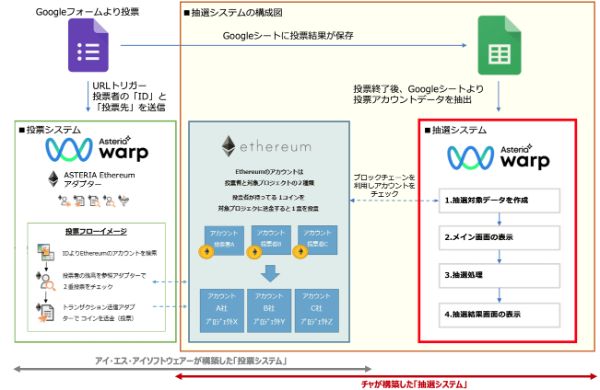Click the Googleフォームより投票 label
The image size is (600, 390).
(x=87, y=12)
